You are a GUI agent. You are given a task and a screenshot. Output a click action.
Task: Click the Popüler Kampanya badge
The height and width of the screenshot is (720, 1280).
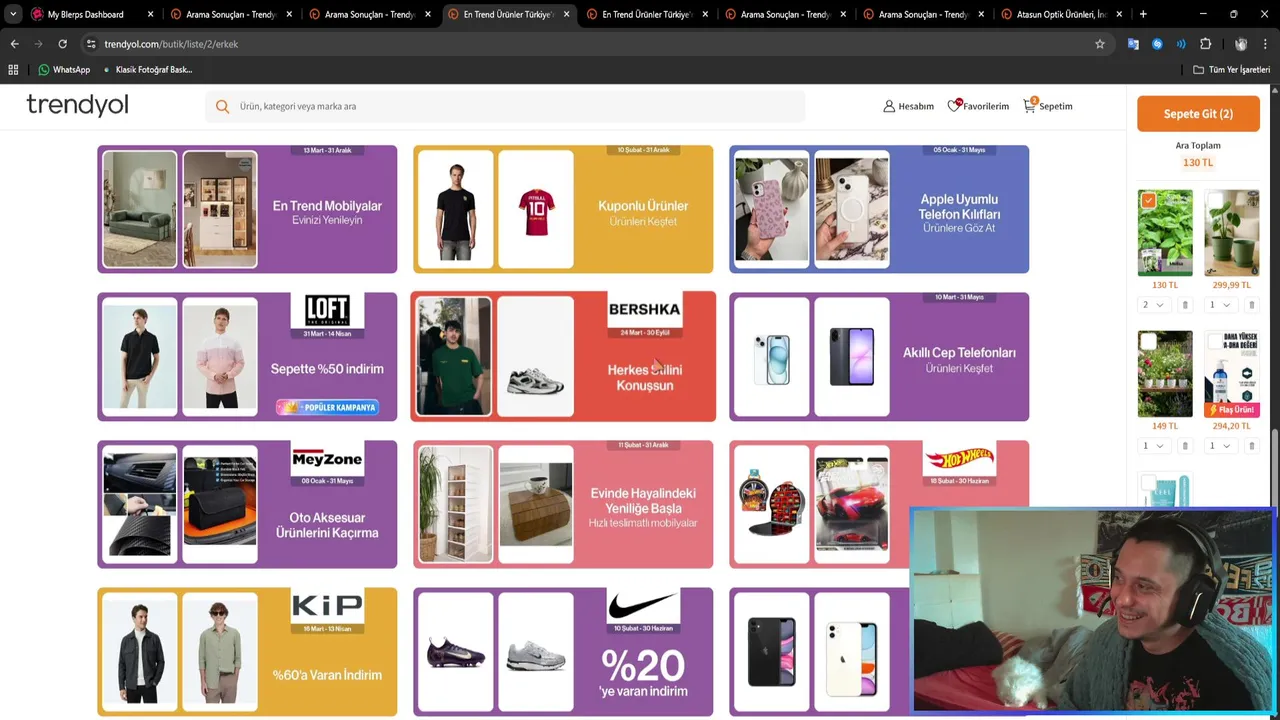pos(328,407)
